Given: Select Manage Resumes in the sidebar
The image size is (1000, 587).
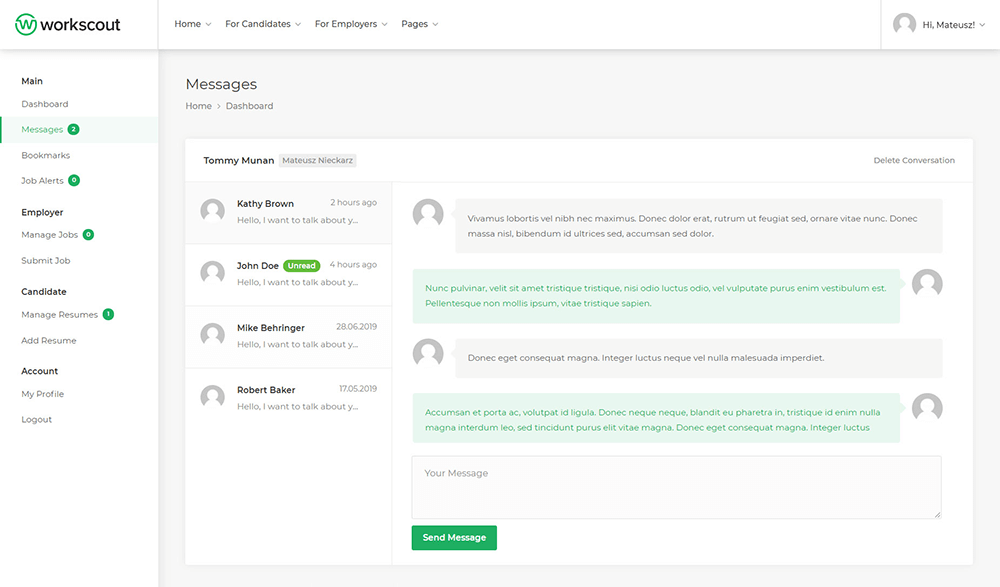Looking at the screenshot, I should click(x=60, y=315).
